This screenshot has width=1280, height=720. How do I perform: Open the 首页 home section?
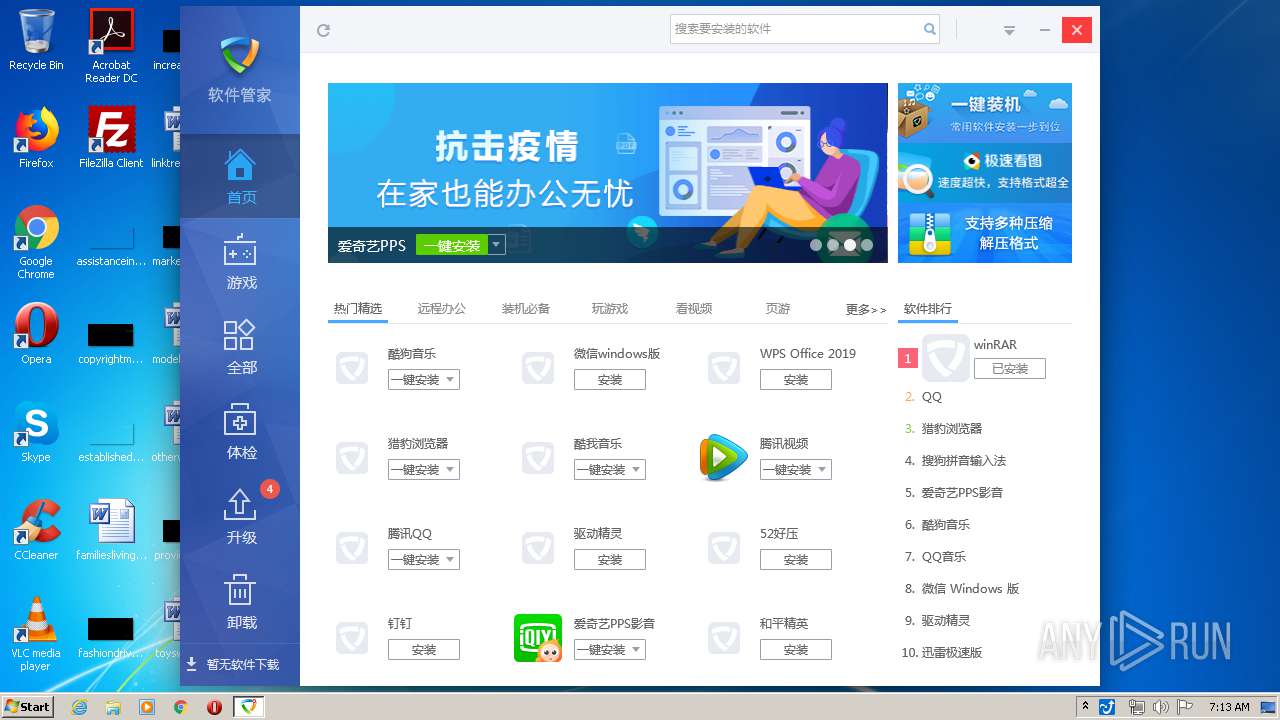(x=240, y=177)
